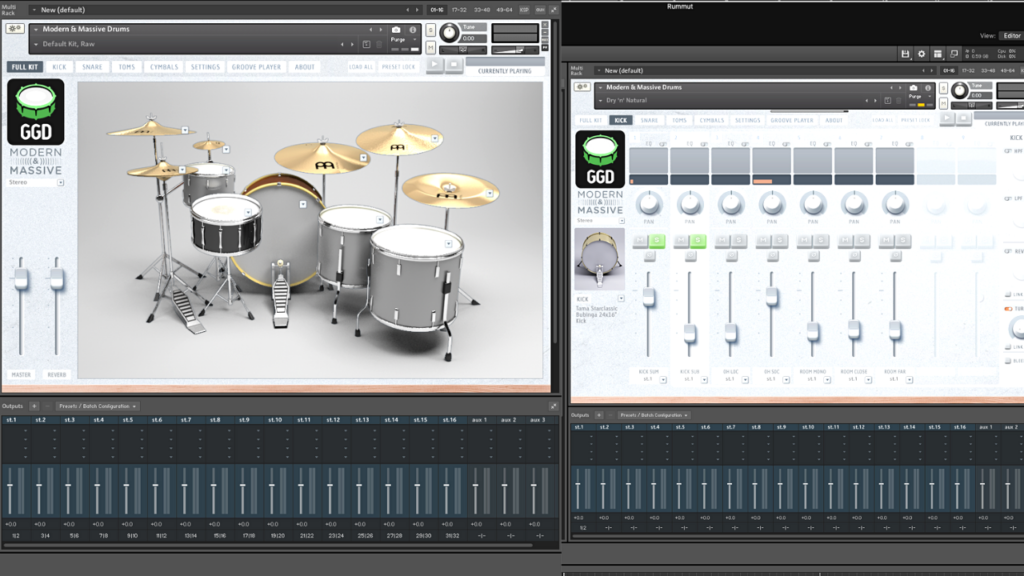
Task: Click LOAD ALL button in left window
Action: [360, 67]
